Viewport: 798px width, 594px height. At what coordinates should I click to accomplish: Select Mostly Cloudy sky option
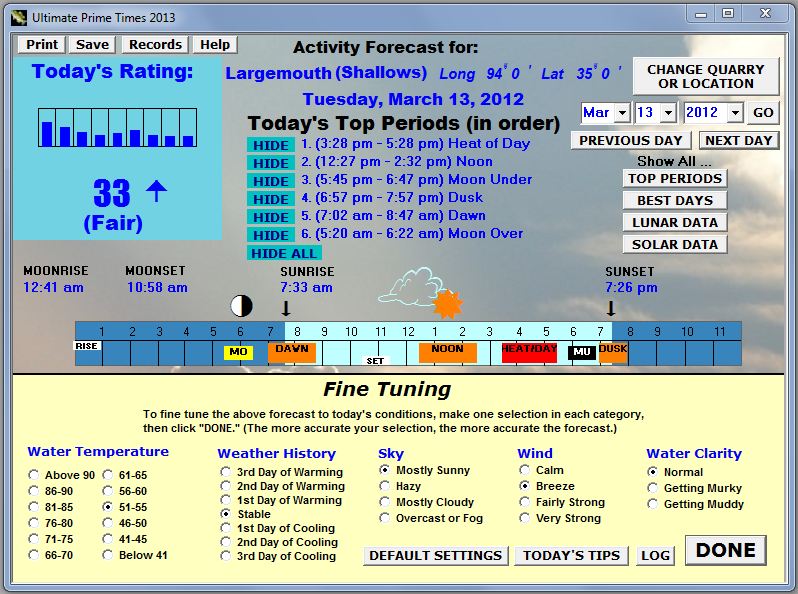(385, 502)
